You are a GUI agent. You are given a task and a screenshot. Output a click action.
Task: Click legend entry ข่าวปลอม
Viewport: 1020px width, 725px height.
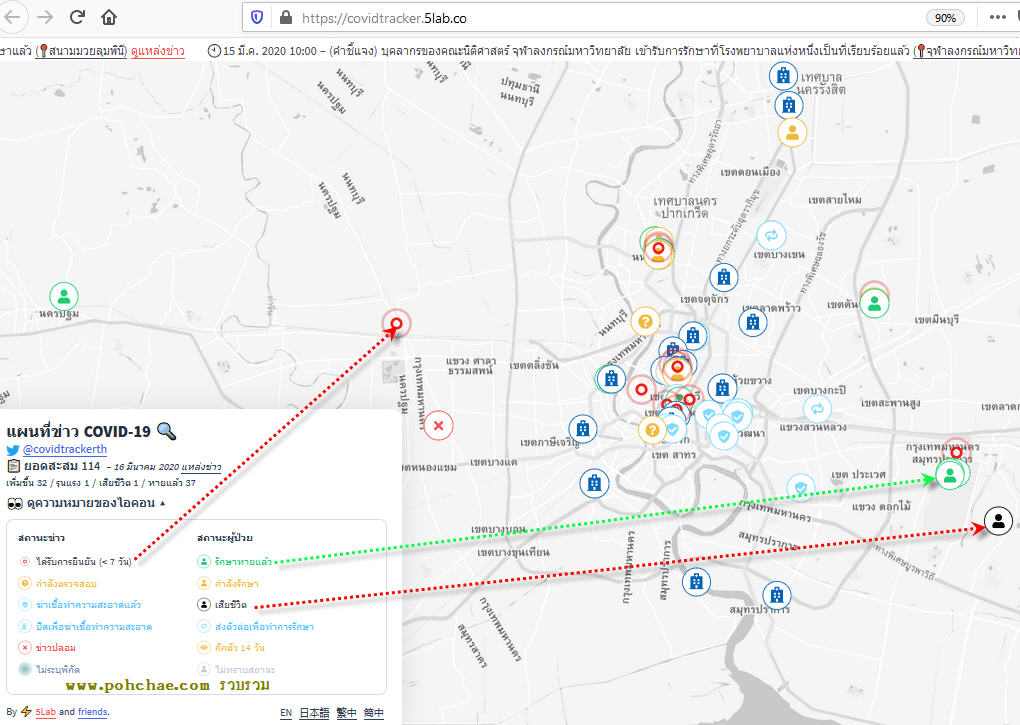pos(48,648)
